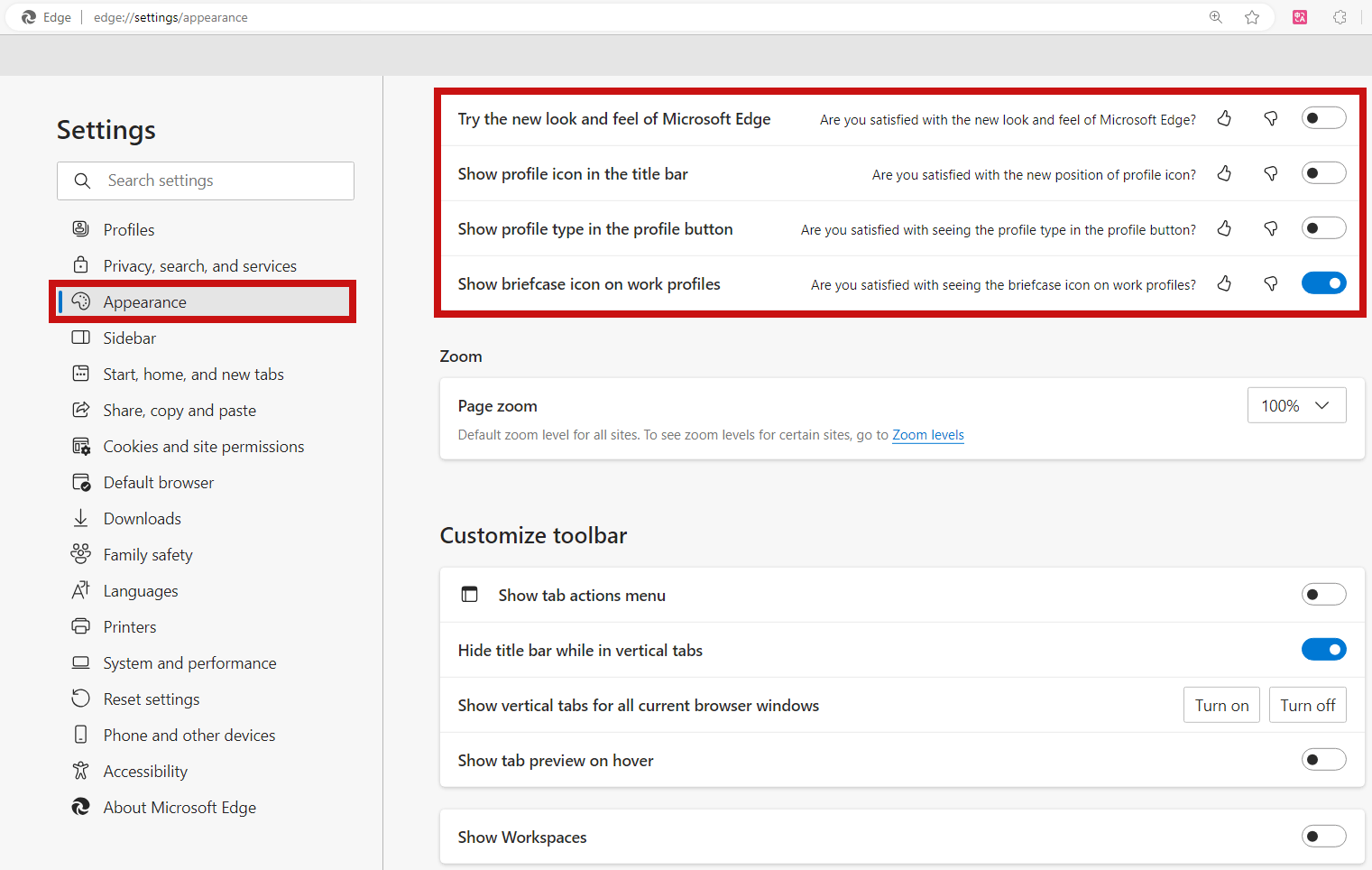Click the Search settings input field
Screen dimensions: 1372x870
click(206, 180)
